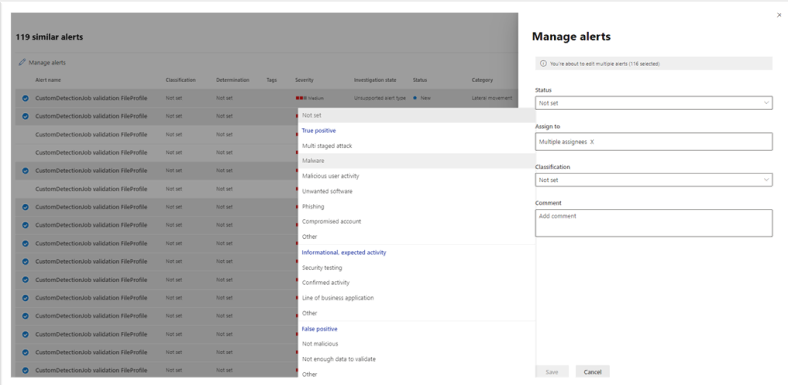Click the pencil icon beside Manage alerts

tap(22, 63)
